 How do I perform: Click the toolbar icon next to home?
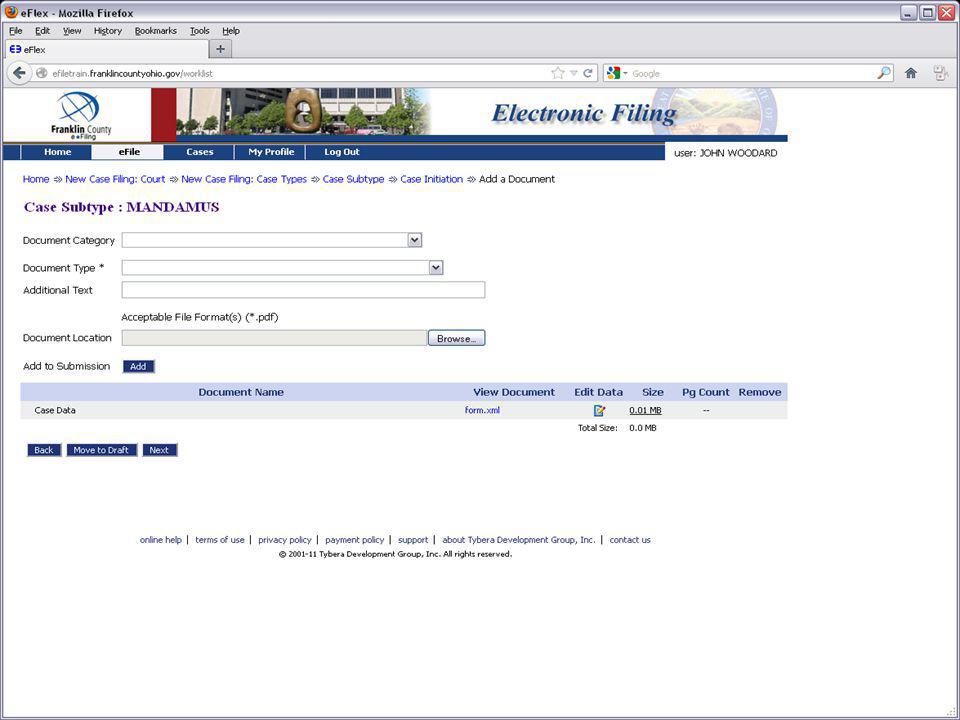pyautogui.click(x=941, y=73)
